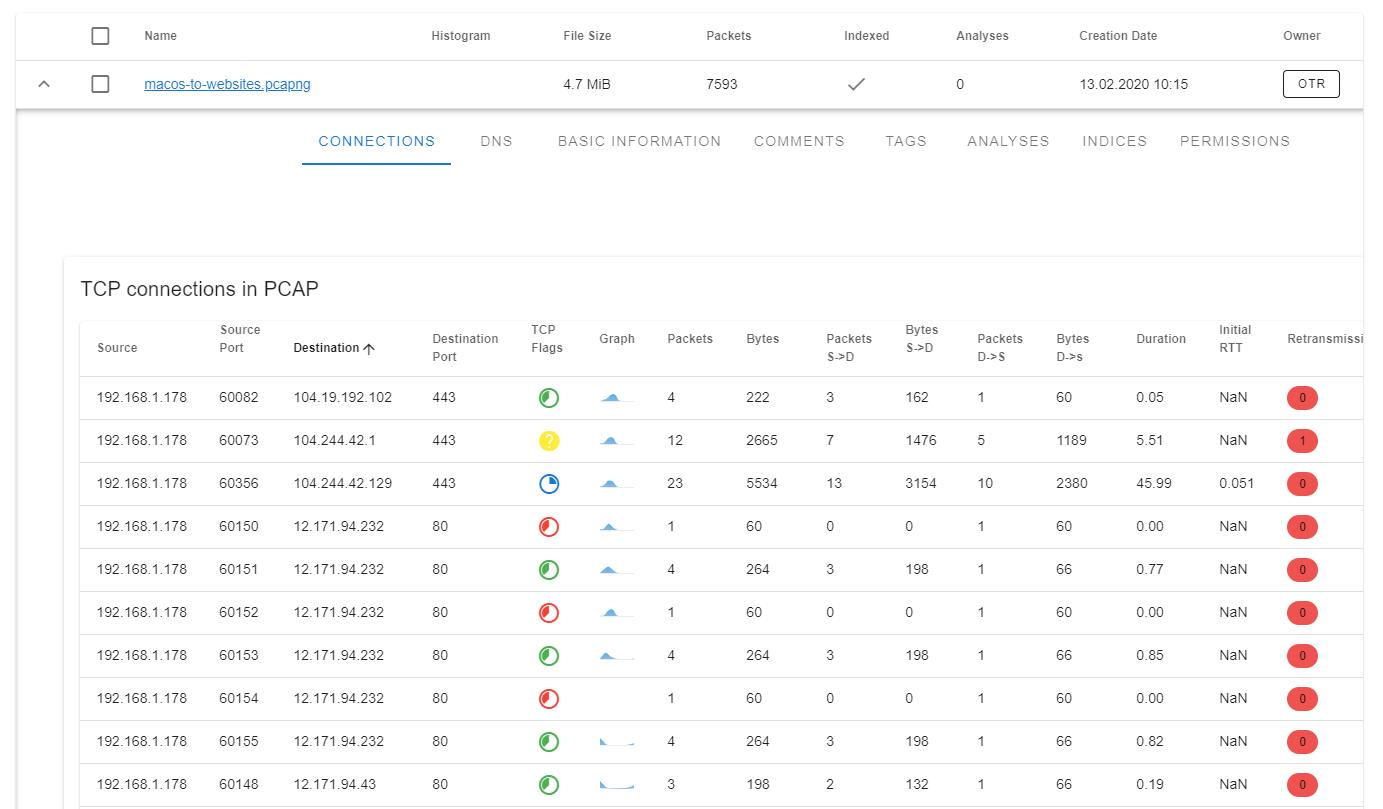Screen dimensions: 1383x809
Task: Sort files by File Size header
Action: pos(587,36)
